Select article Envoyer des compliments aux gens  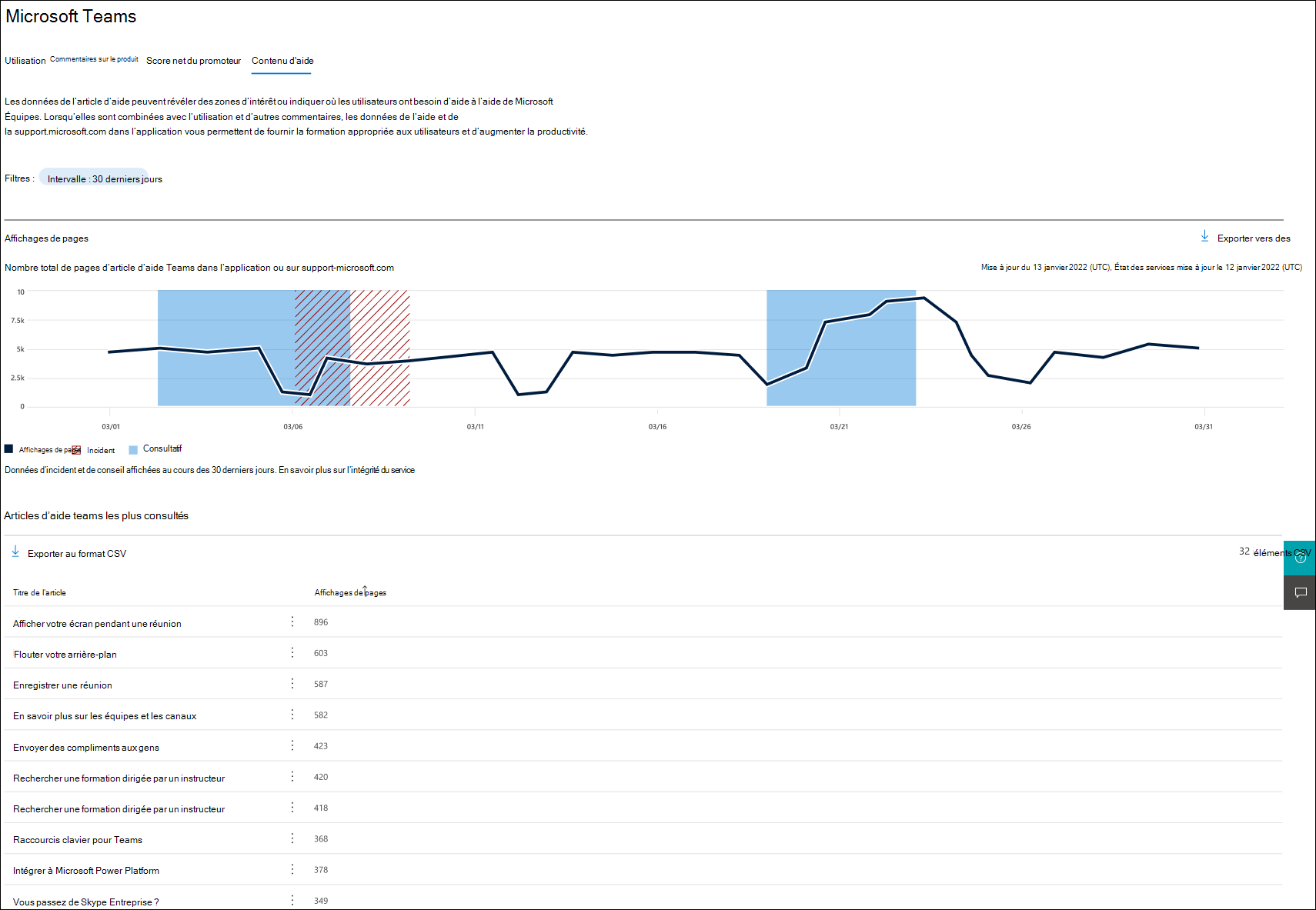tap(86, 748)
